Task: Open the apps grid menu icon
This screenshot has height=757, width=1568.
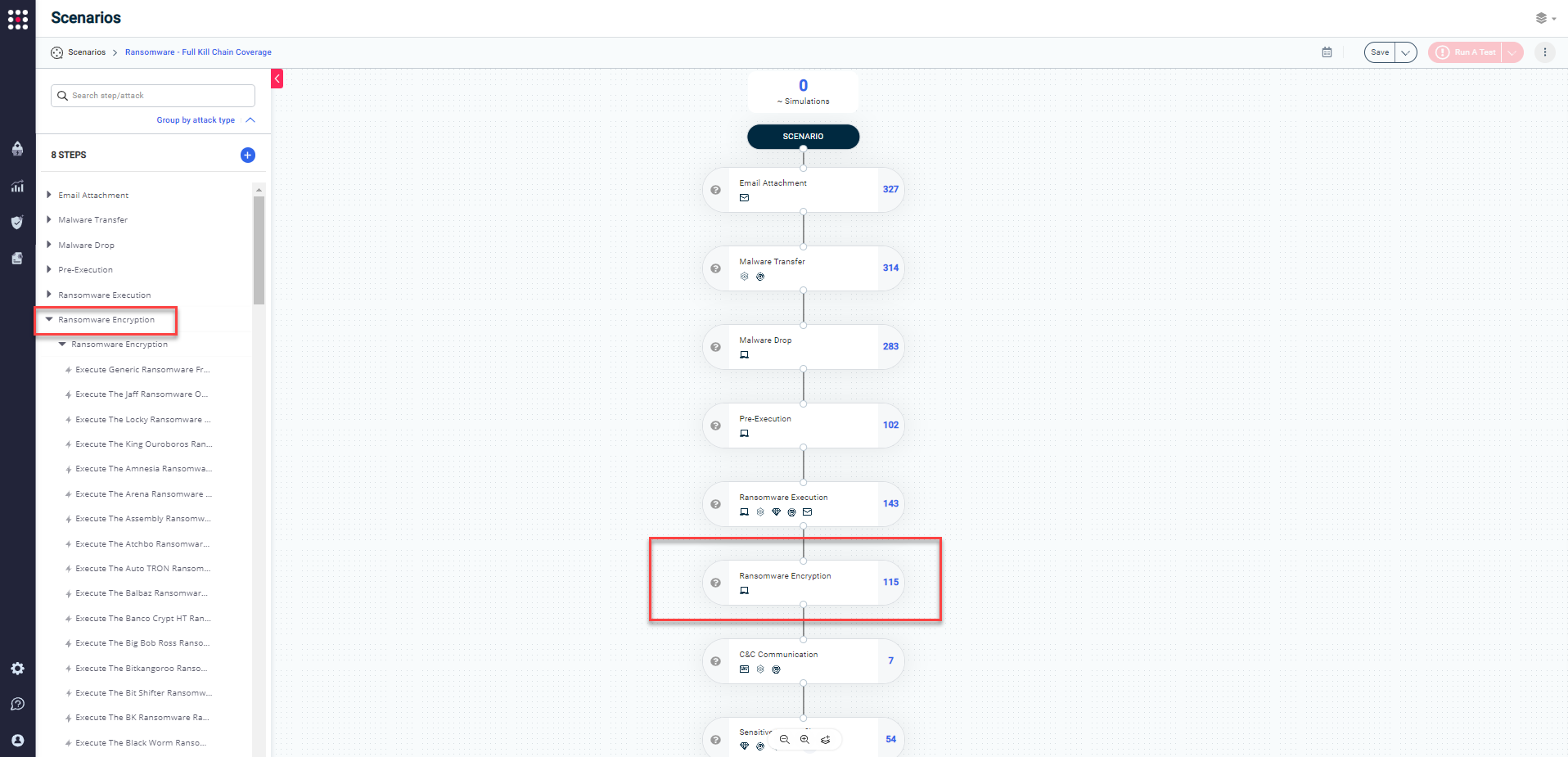Action: [18, 19]
